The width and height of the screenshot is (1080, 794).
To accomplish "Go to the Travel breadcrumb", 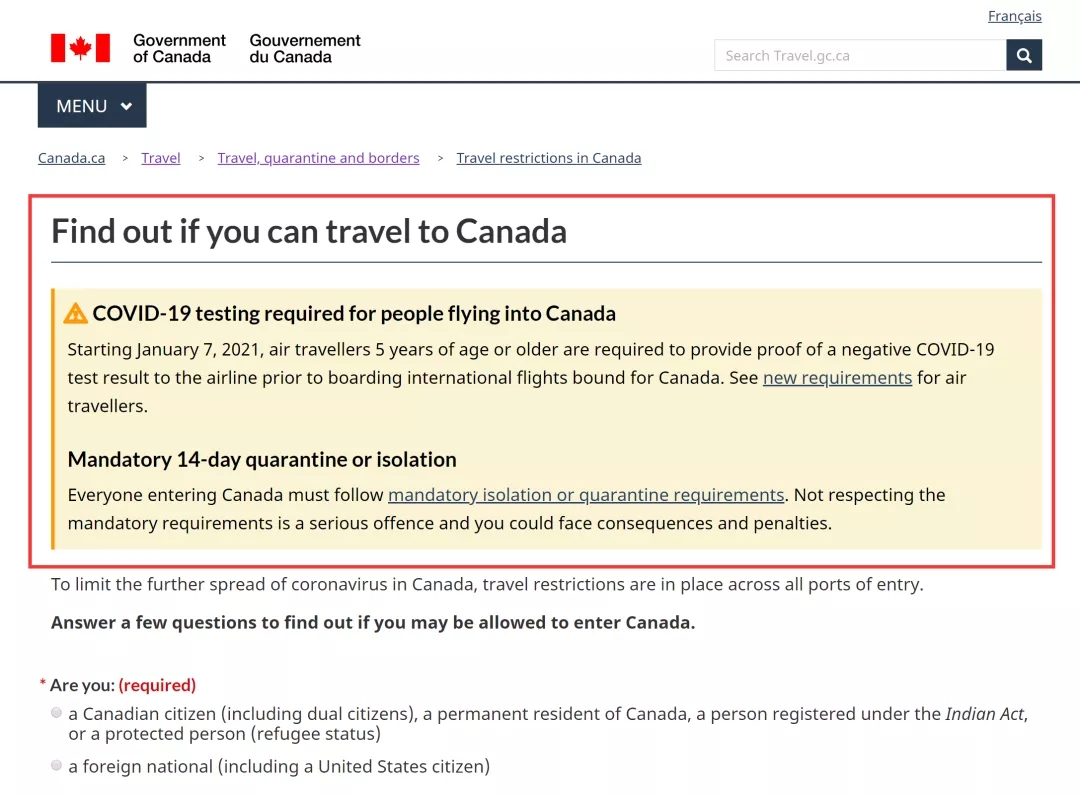I will [x=161, y=158].
